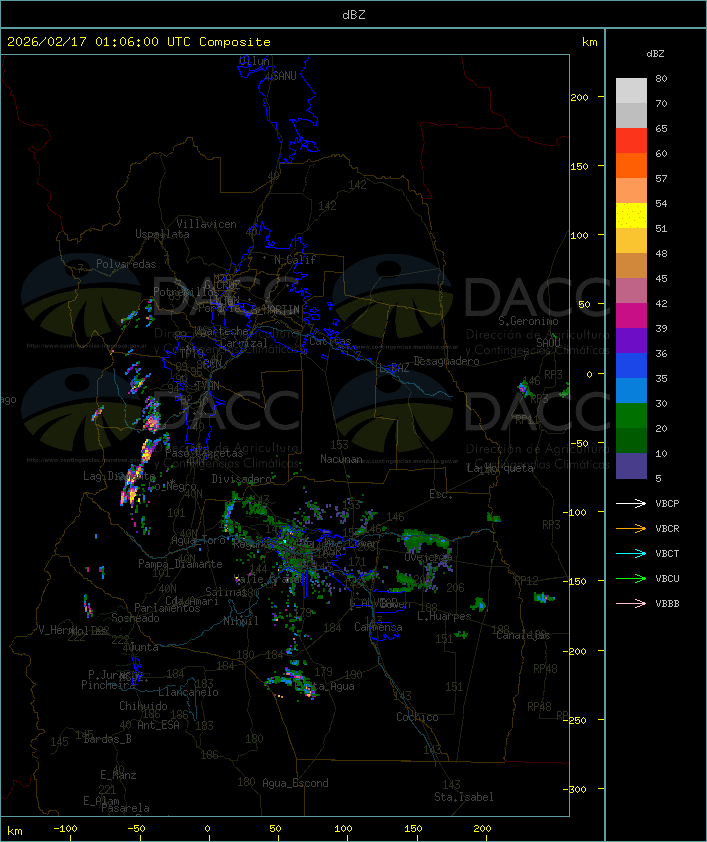Screen dimensions: 707x842
Task: Click the Pampa_Diamante map label
Action: click(180, 564)
